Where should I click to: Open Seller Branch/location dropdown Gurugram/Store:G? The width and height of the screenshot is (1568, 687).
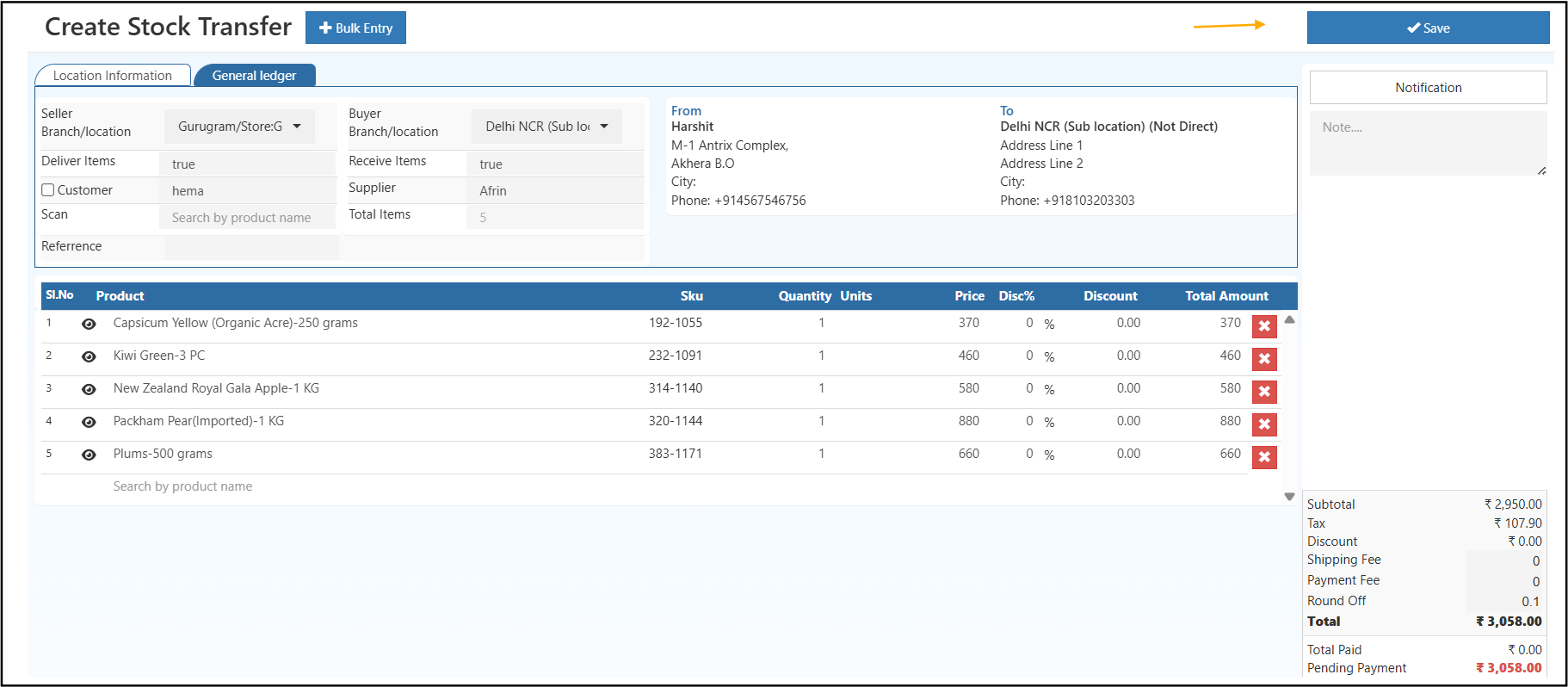[239, 127]
